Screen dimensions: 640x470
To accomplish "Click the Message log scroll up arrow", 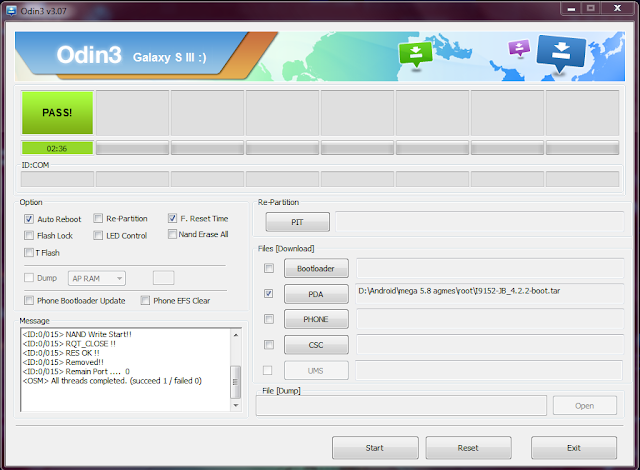I will 236,335.
